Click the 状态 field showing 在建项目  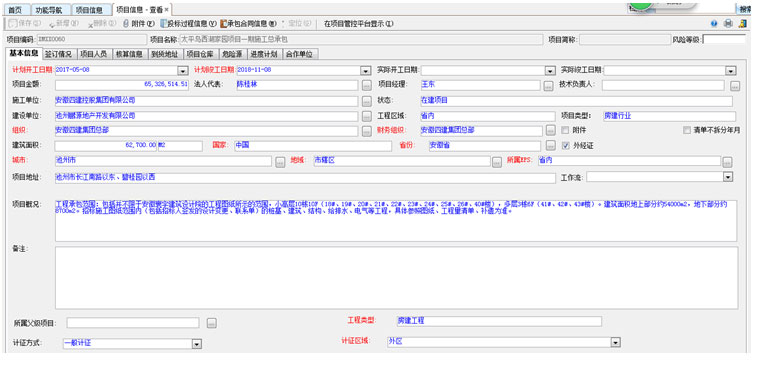click(576, 101)
